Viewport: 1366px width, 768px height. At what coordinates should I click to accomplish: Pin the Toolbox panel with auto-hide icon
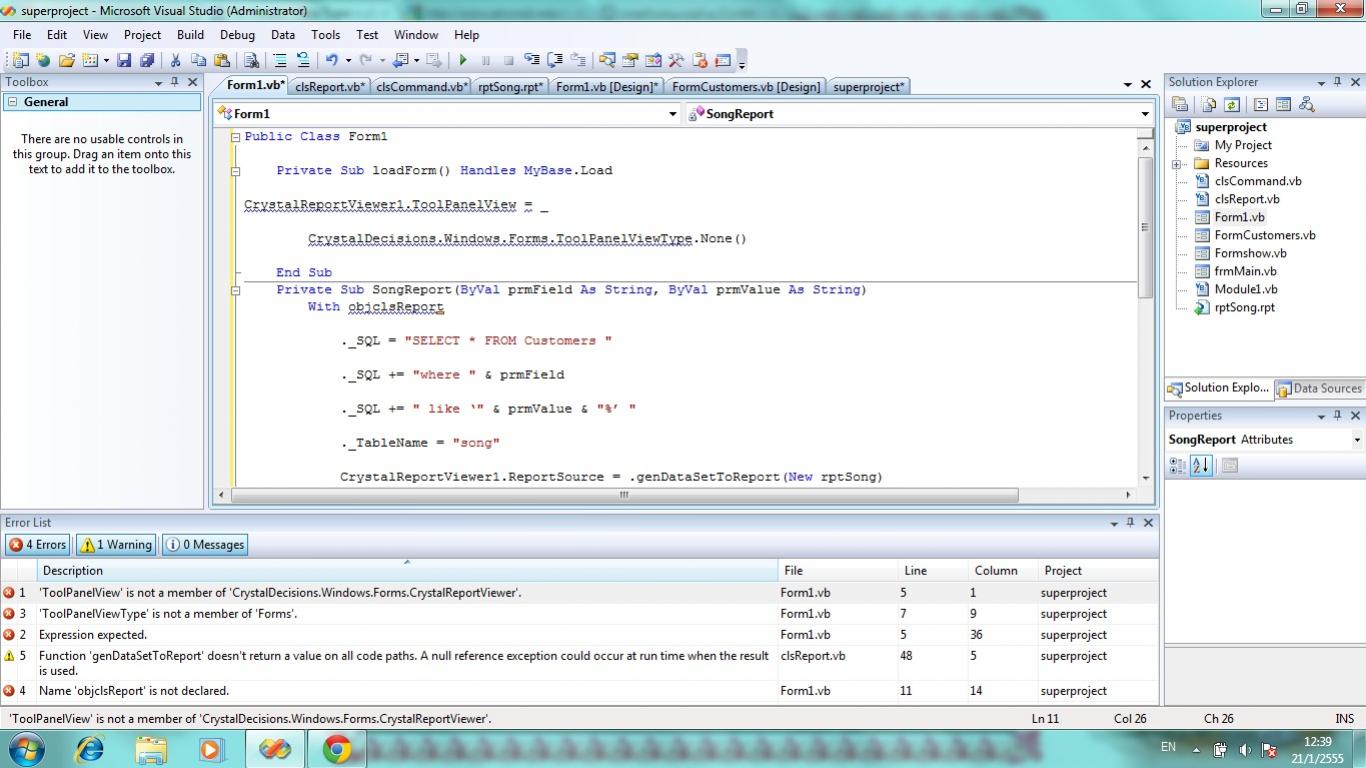click(174, 82)
